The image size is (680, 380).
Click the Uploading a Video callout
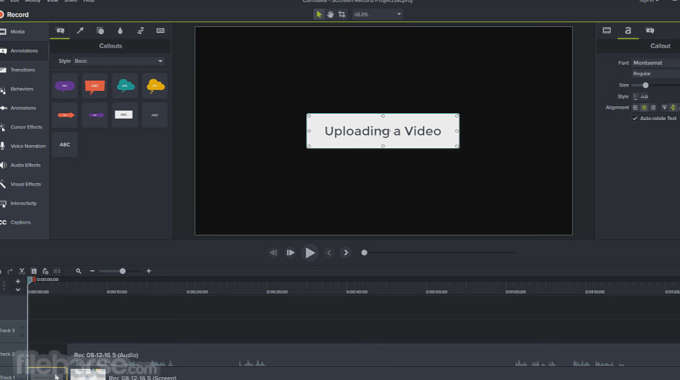[382, 131]
